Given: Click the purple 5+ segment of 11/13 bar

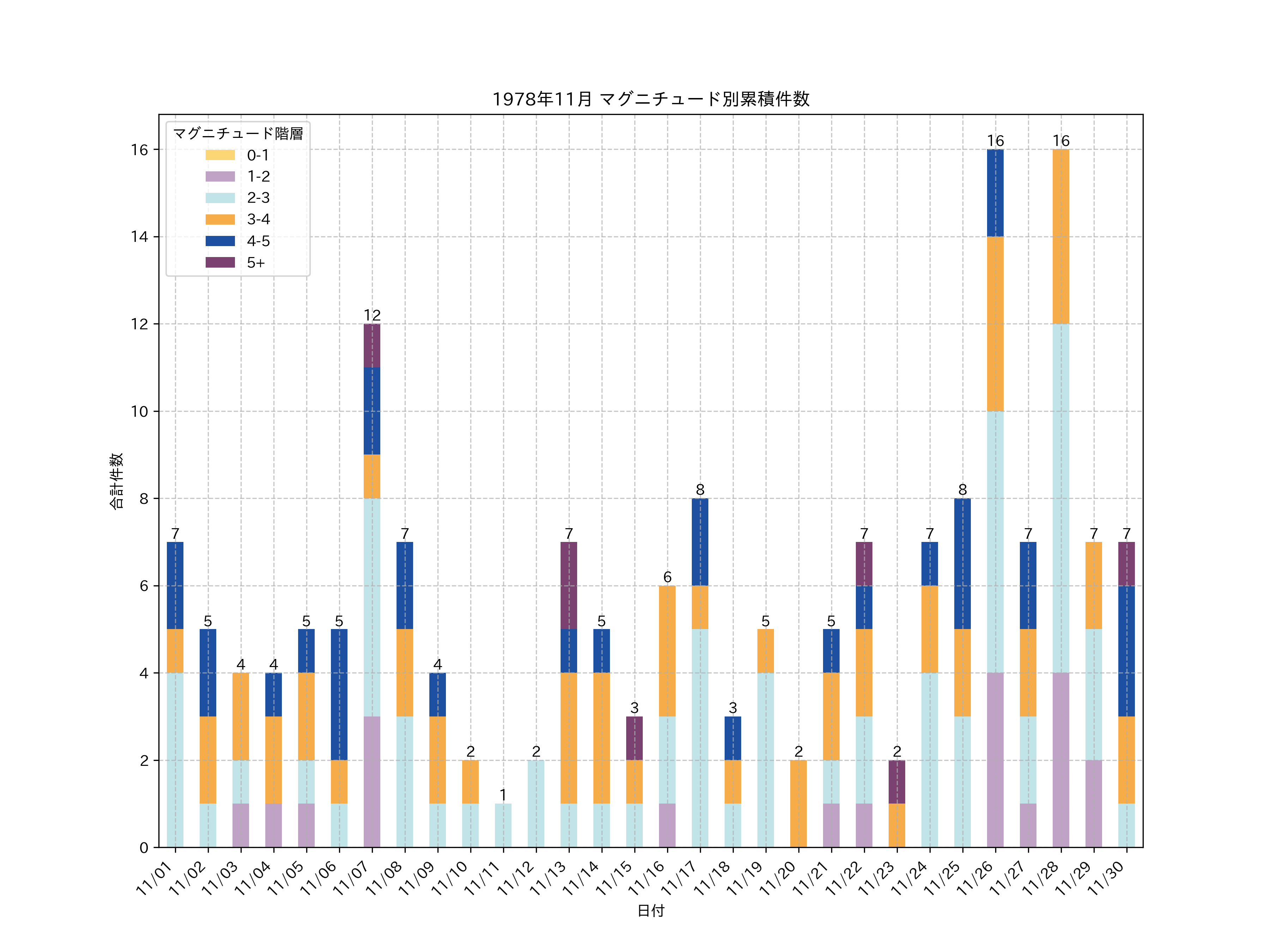Looking at the screenshot, I should (x=568, y=585).
